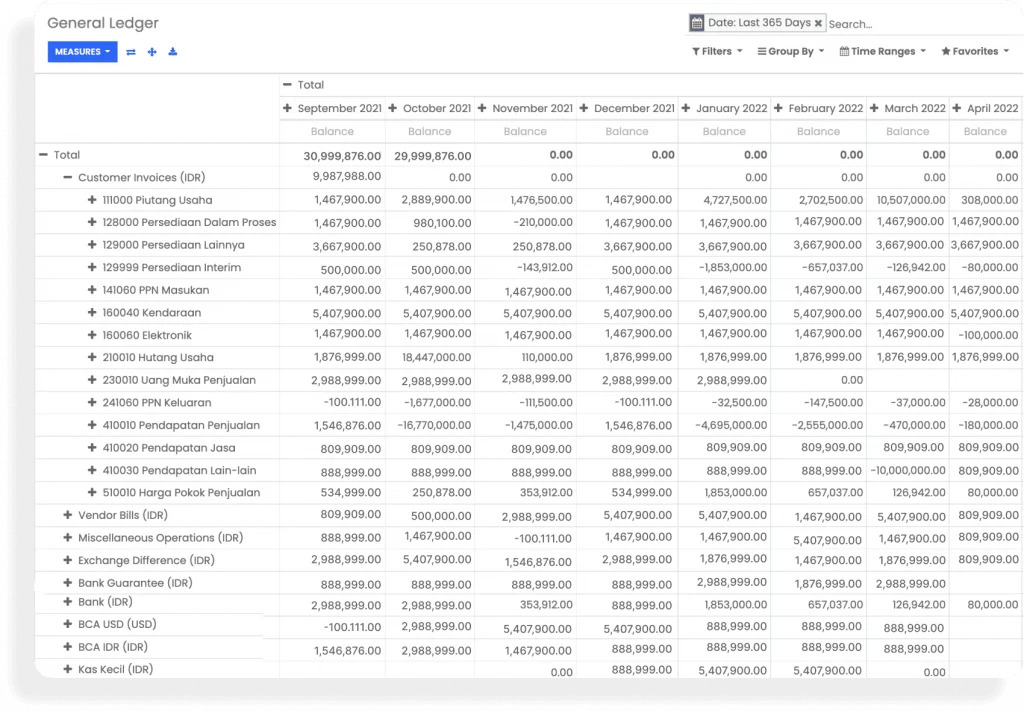This screenshot has height=713, width=1024.
Task: Click Elektronik April value -100,000.00
Action: click(x=988, y=335)
